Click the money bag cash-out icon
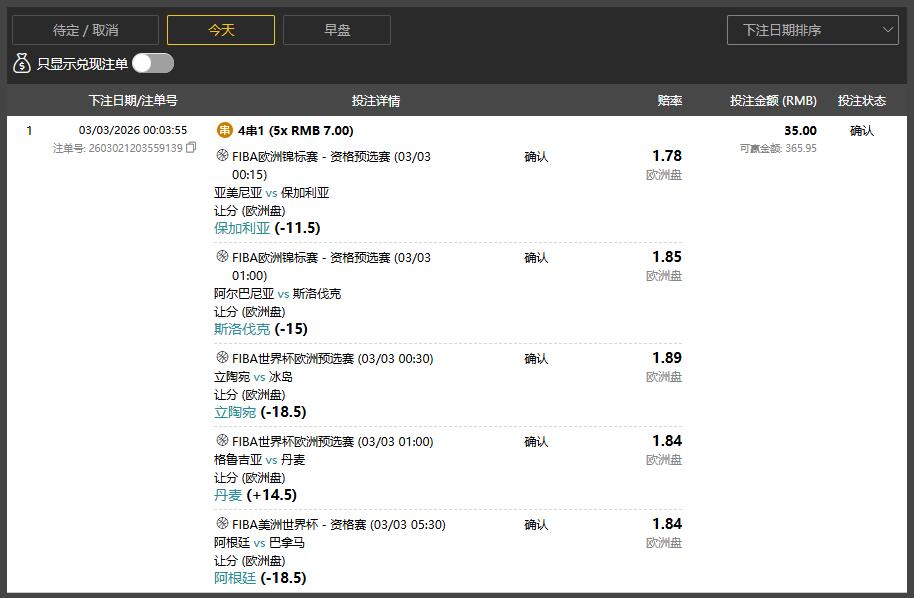Screen dimensions: 914x598 point(22,64)
